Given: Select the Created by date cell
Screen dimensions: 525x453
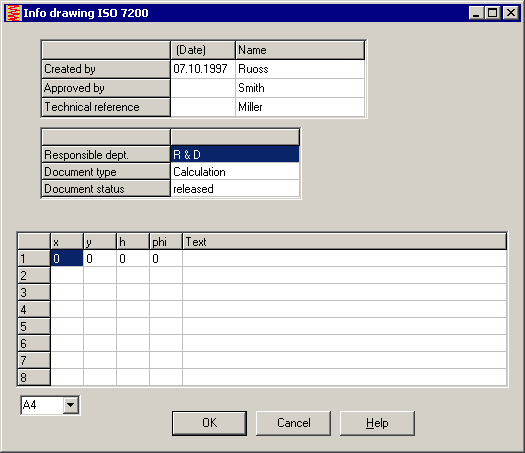Looking at the screenshot, I should coord(203,69).
